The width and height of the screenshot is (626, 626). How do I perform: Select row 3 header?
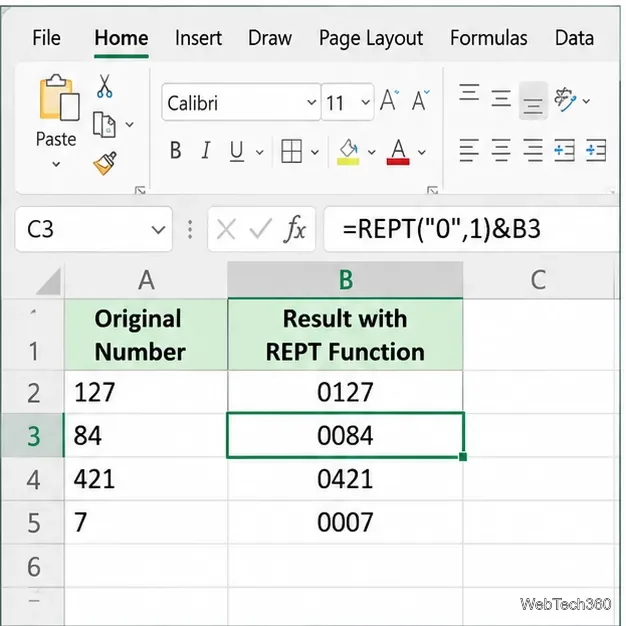[33, 436]
